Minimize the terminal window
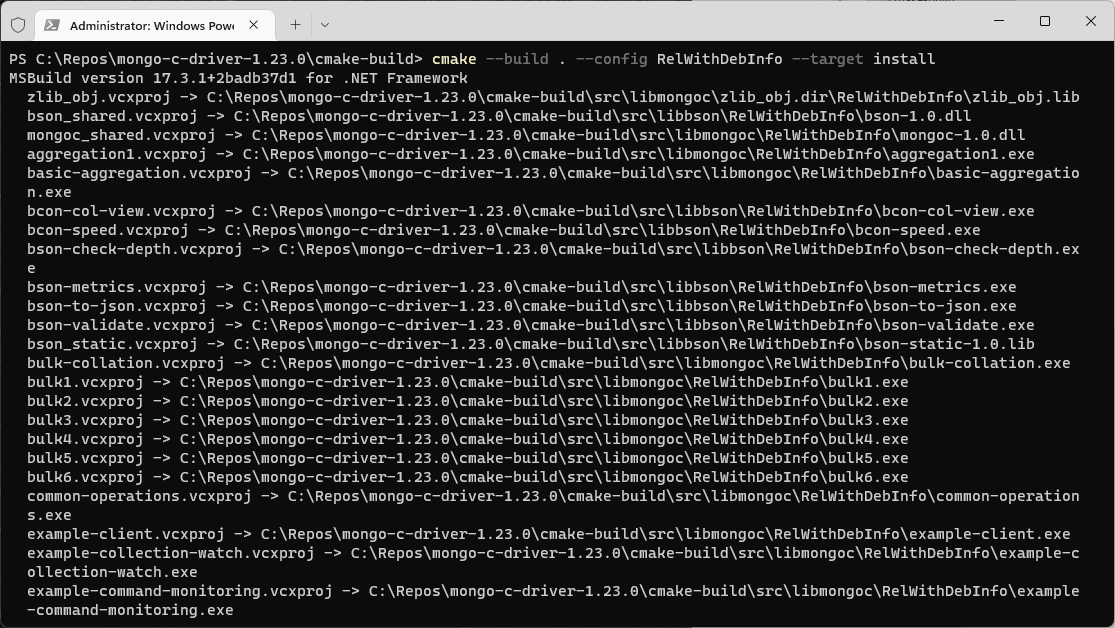 [998, 21]
